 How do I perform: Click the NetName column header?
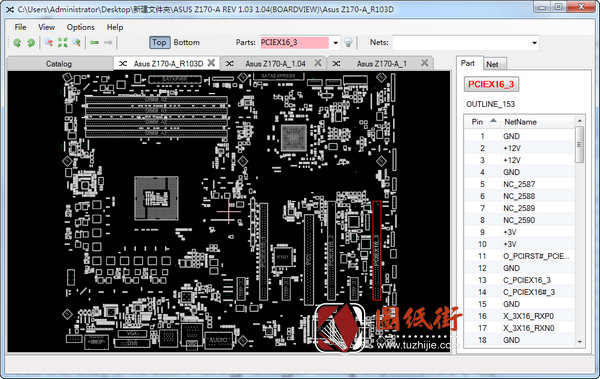click(538, 122)
